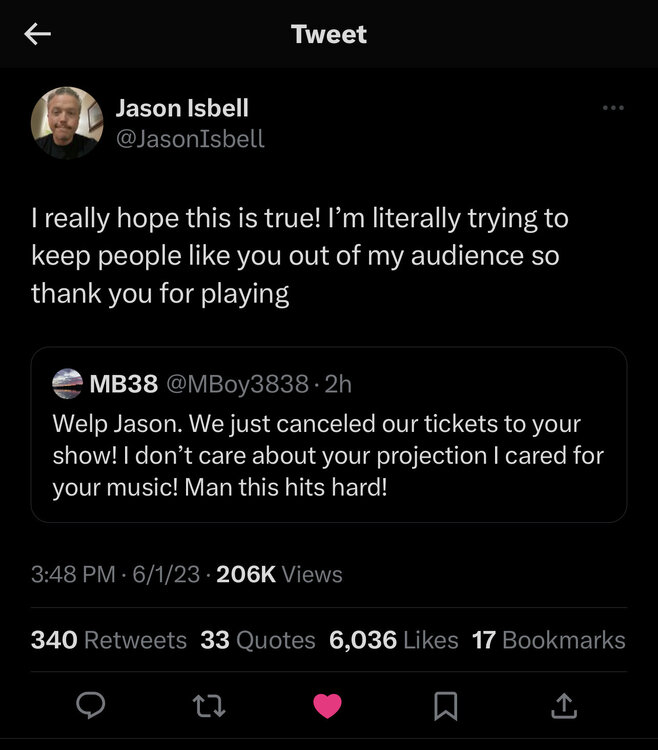Open Jason Isbell's profile picture
Screen dimensions: 658x750
67,122
